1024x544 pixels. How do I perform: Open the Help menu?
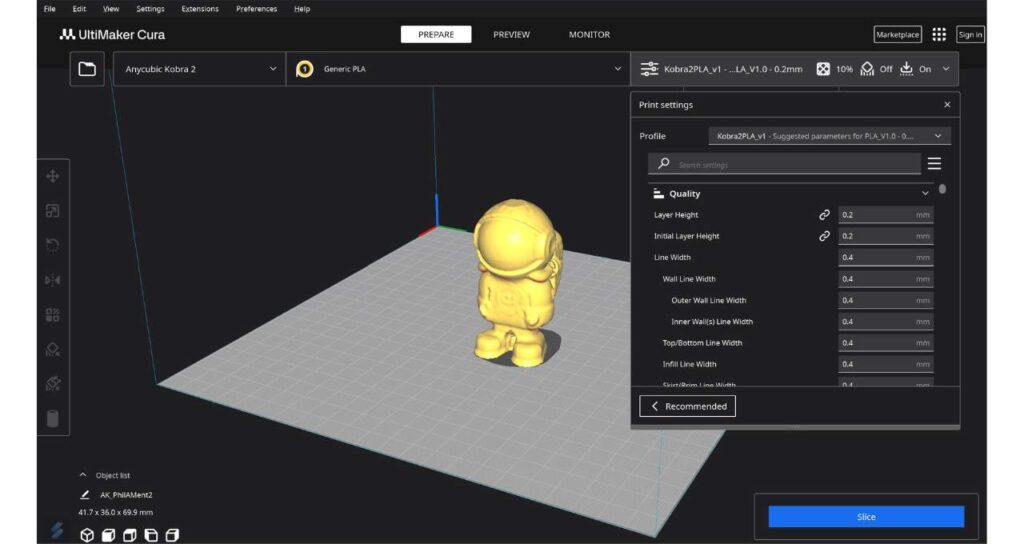(302, 9)
